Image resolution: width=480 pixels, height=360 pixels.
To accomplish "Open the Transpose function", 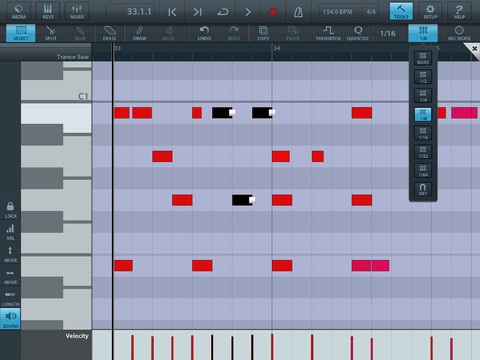I will pos(328,33).
